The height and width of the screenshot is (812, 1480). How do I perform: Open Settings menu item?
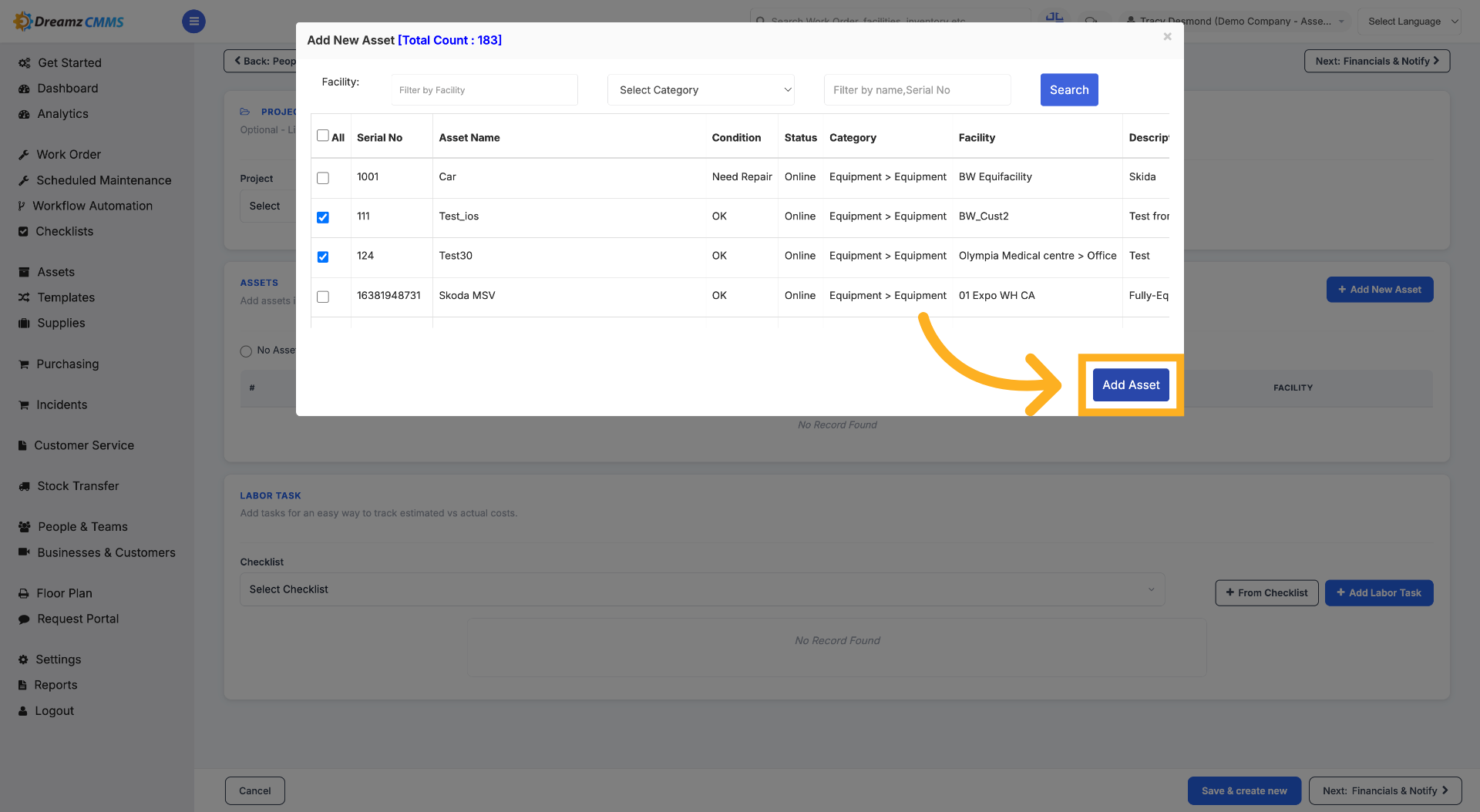tap(59, 659)
